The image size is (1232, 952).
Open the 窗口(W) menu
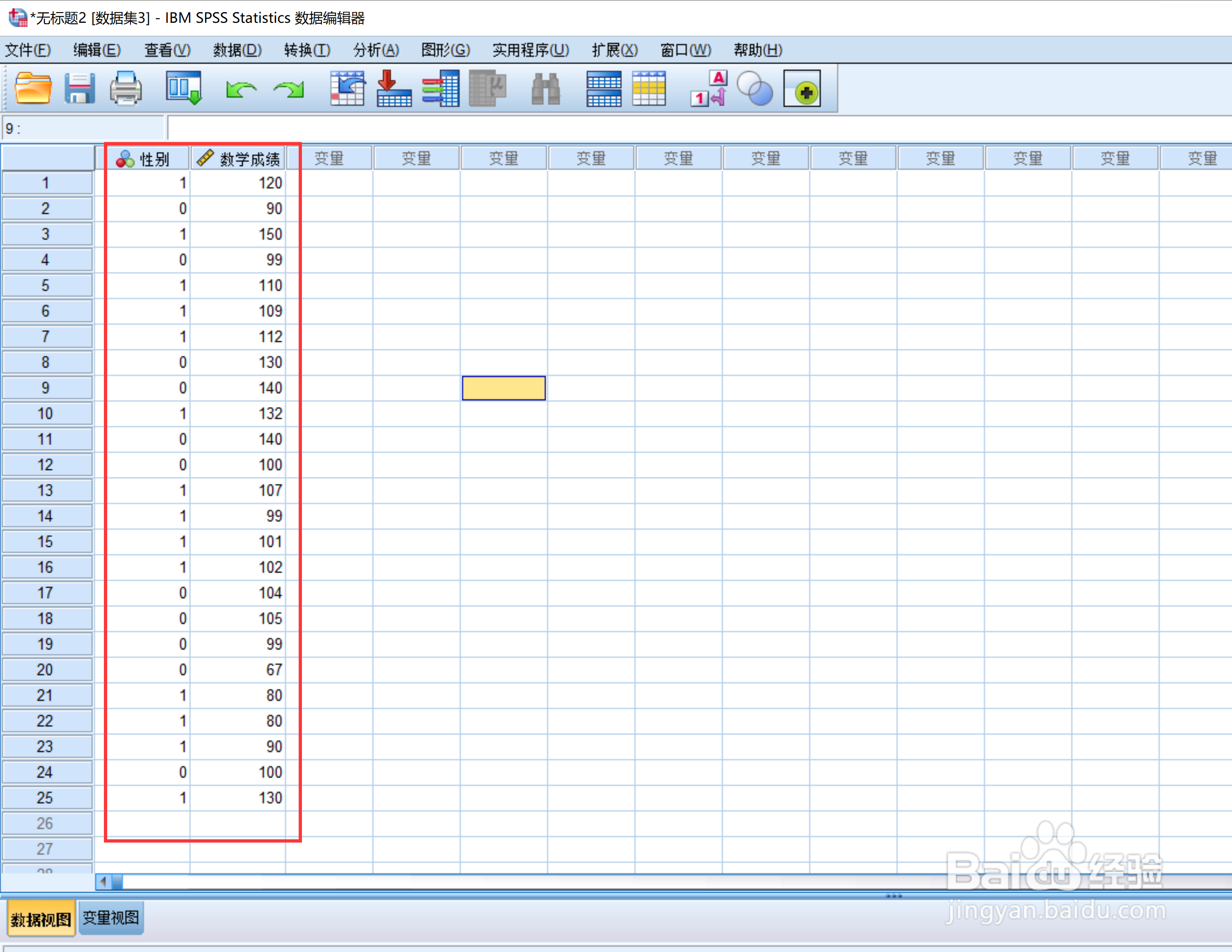pos(685,50)
